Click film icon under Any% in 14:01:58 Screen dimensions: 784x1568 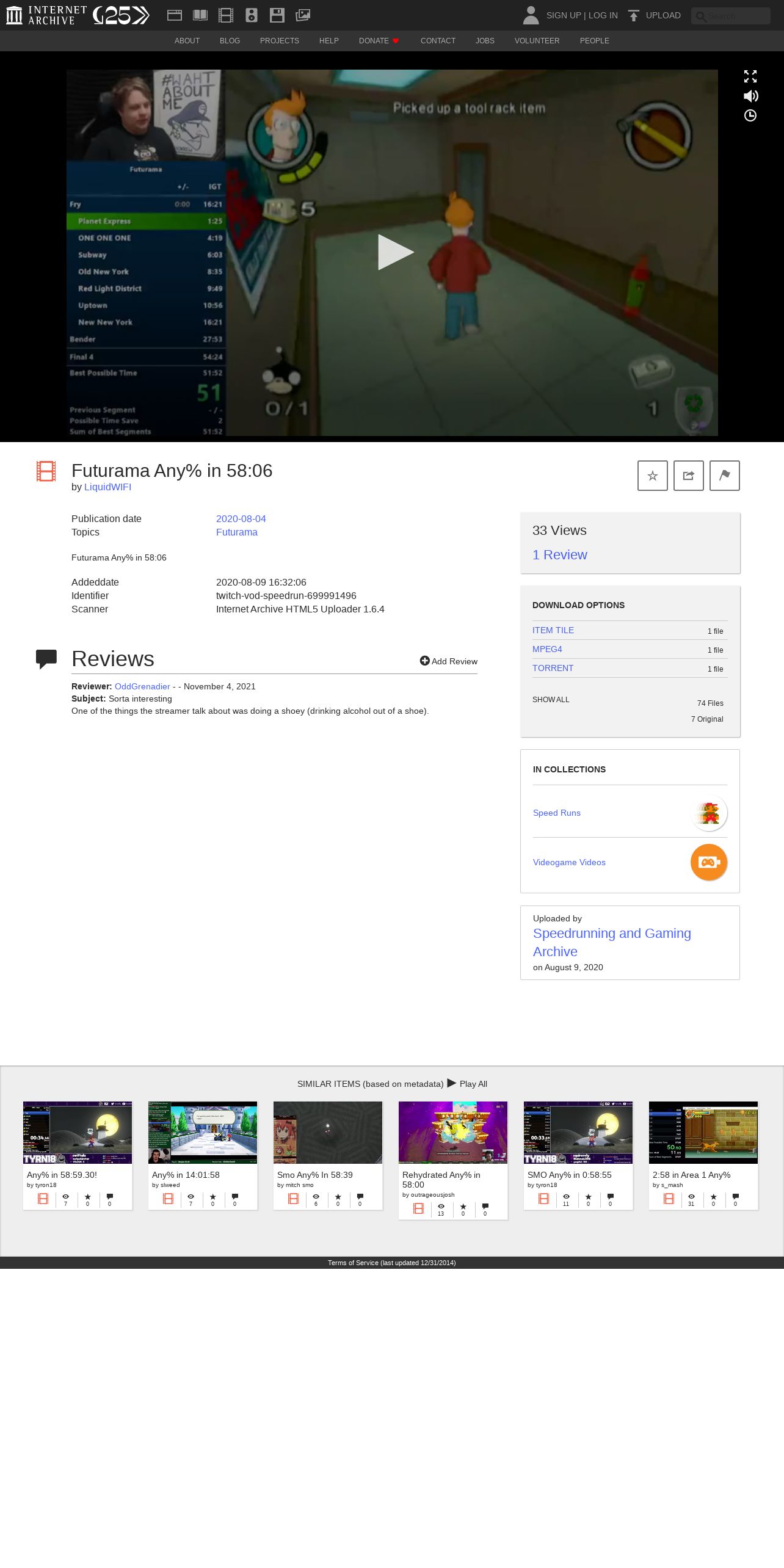pos(168,1199)
